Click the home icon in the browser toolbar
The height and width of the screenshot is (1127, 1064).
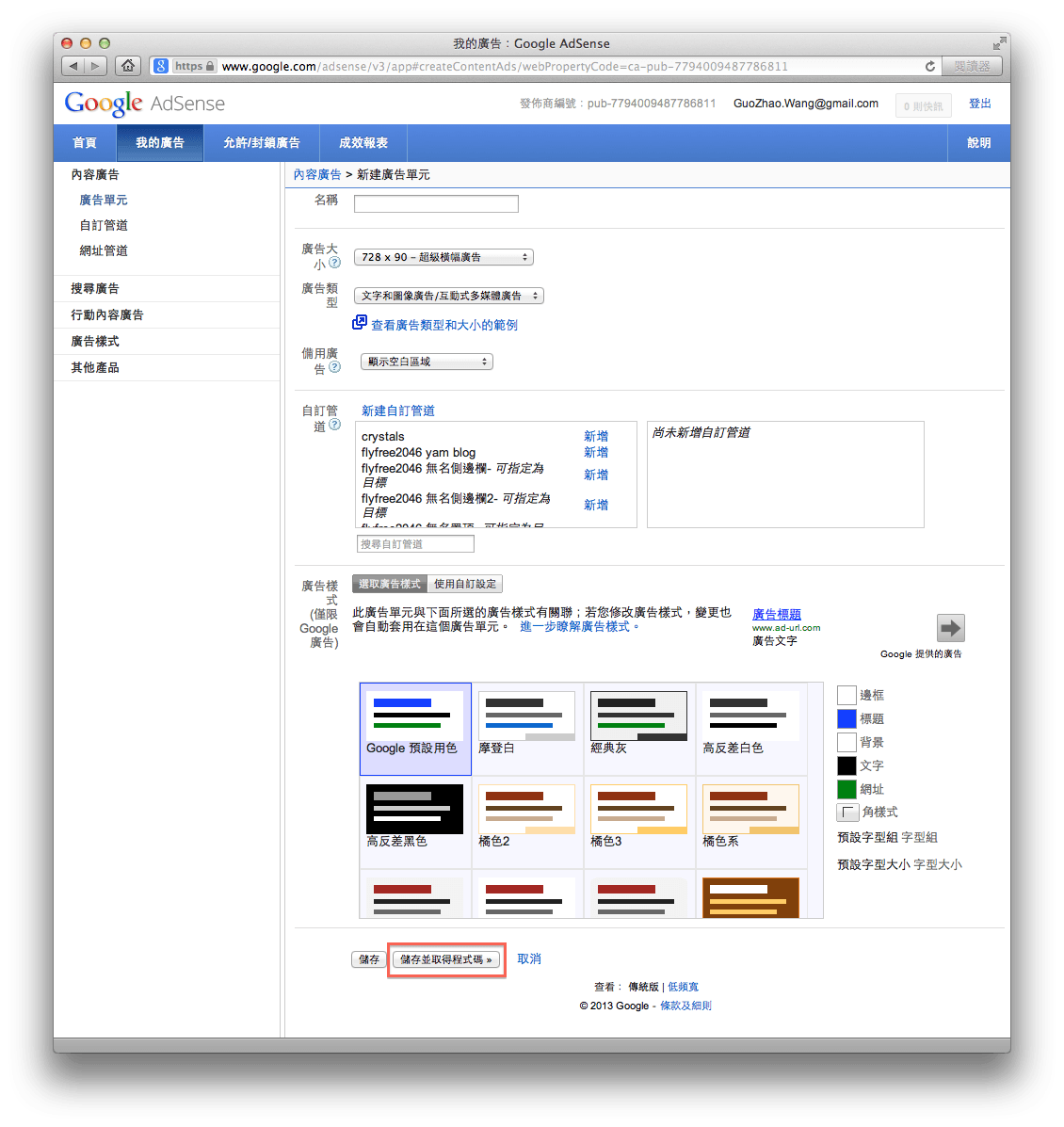coord(127,66)
